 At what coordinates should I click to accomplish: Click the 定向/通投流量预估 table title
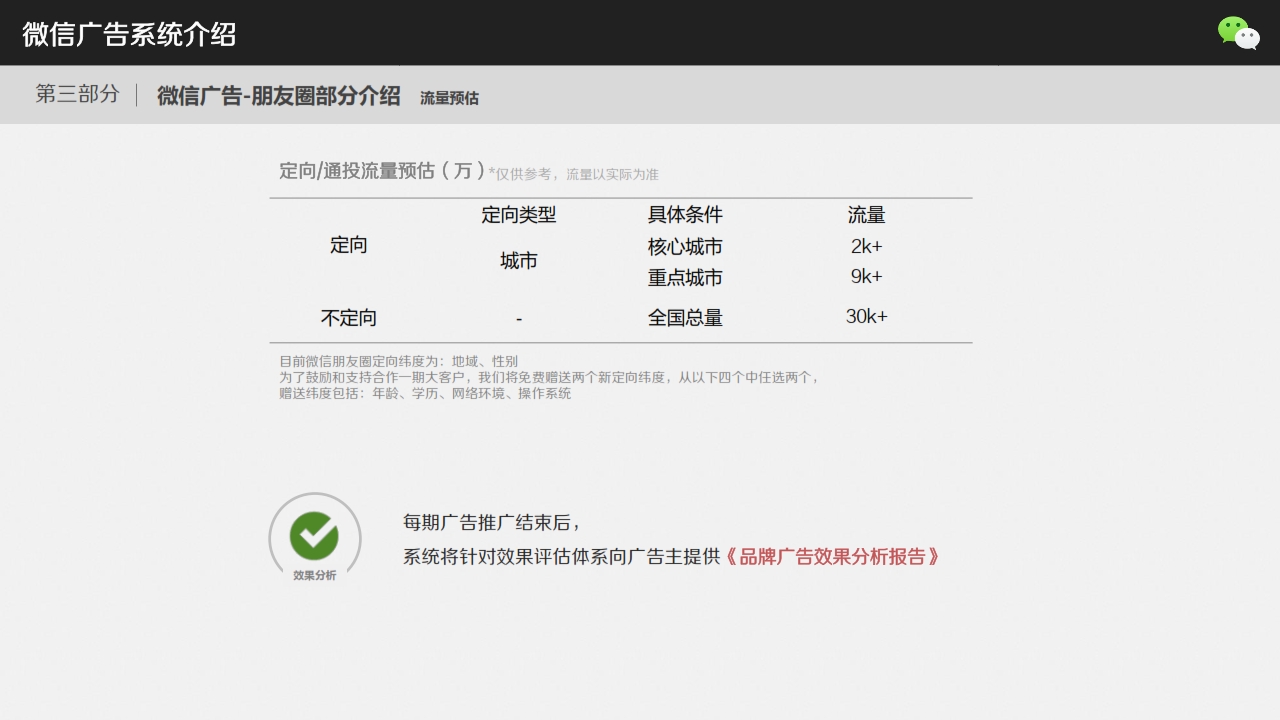point(381,171)
